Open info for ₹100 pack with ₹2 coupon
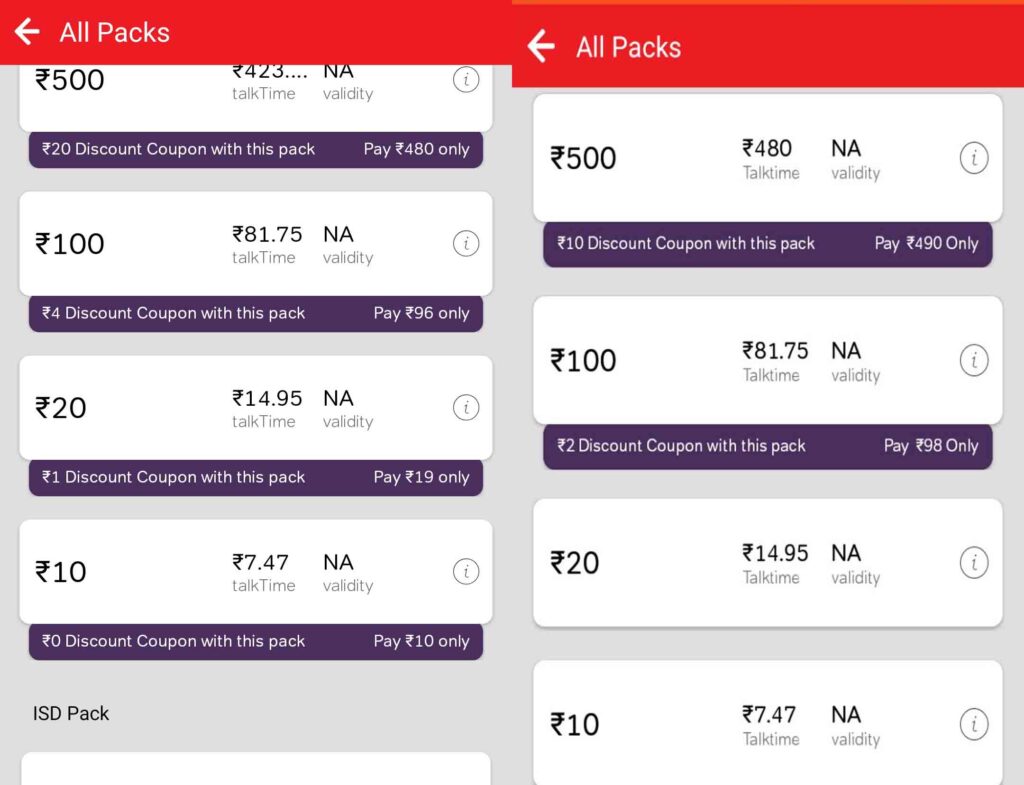The height and width of the screenshot is (785, 1024). click(974, 360)
